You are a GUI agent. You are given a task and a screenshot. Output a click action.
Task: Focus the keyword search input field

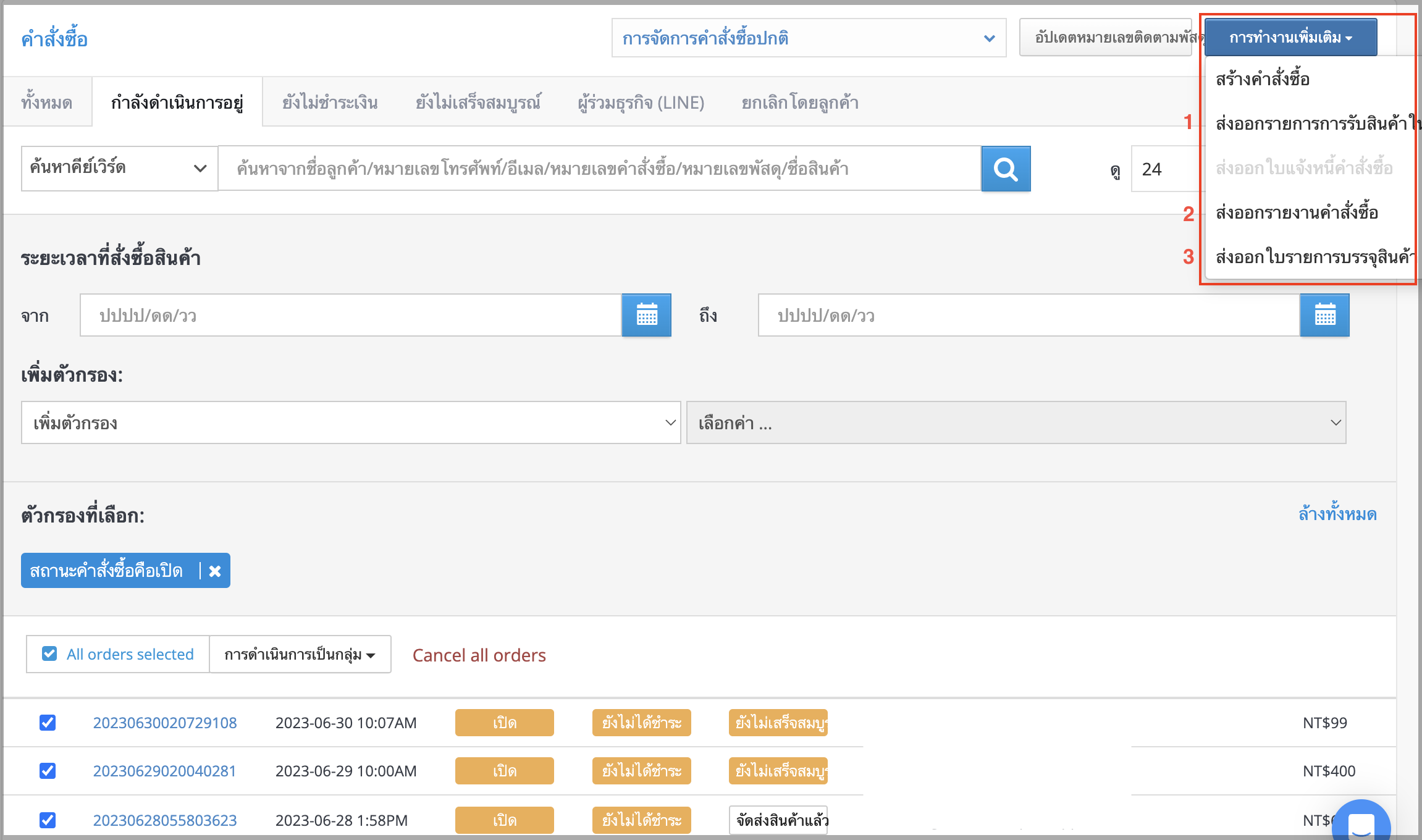(599, 168)
